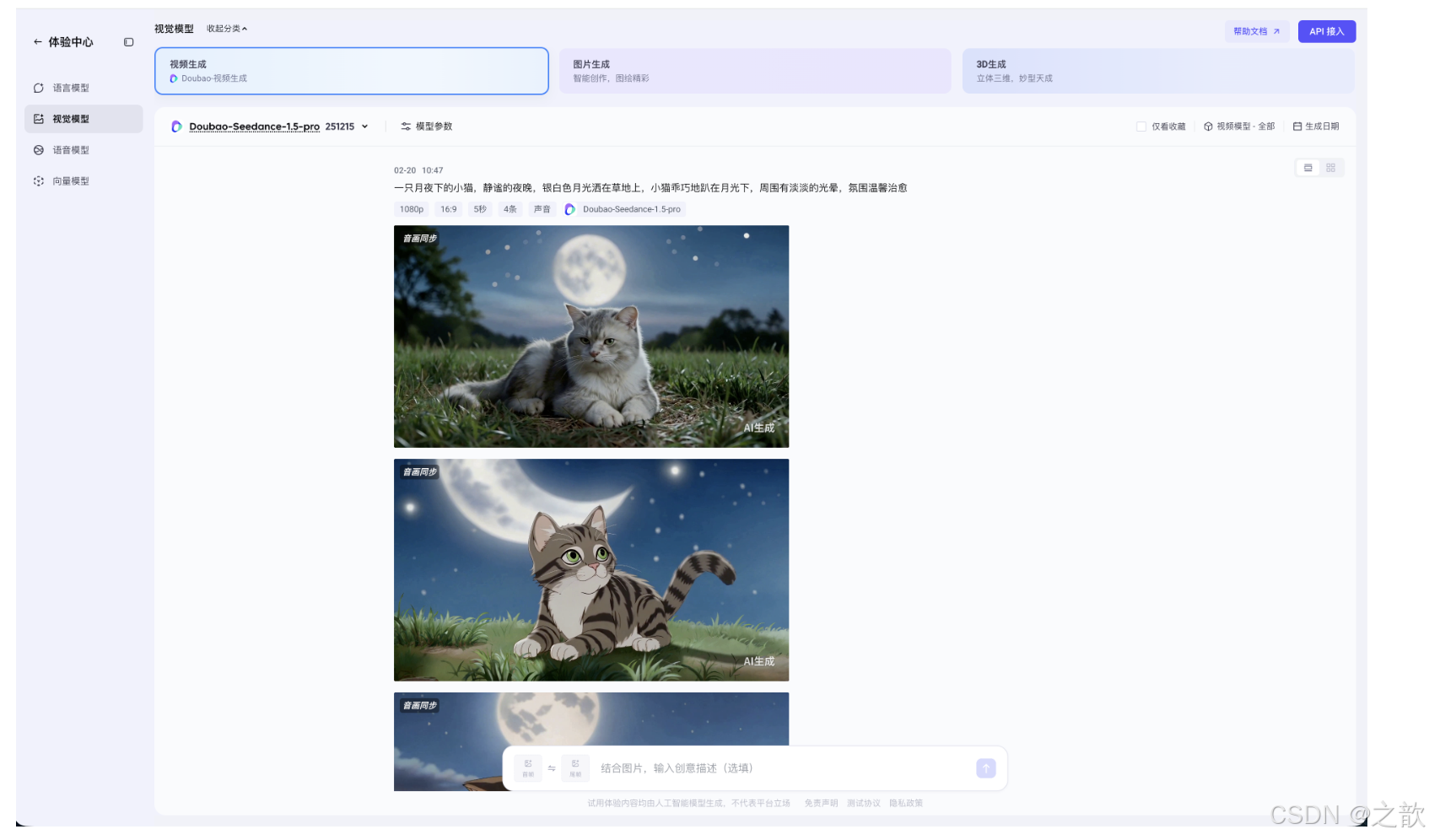Open the 免责声明 link
Screen dimensions: 1429x840
(x=821, y=804)
